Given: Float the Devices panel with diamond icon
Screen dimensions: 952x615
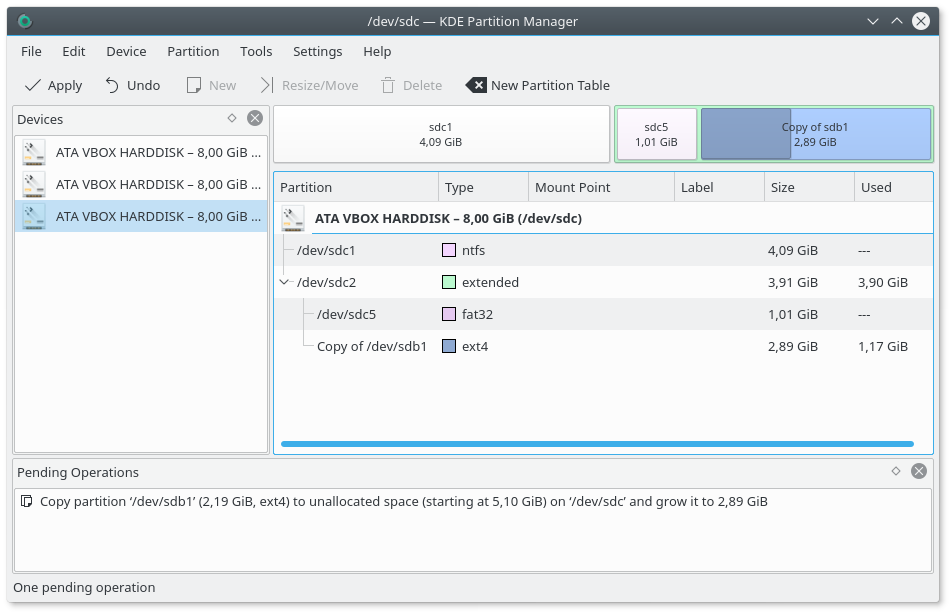Looking at the screenshot, I should 232,118.
